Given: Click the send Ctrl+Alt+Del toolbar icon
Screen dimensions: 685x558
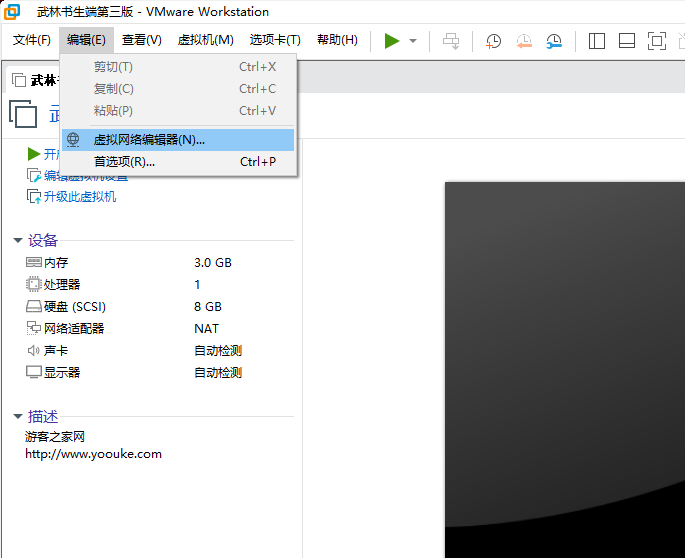Looking at the screenshot, I should [451, 41].
